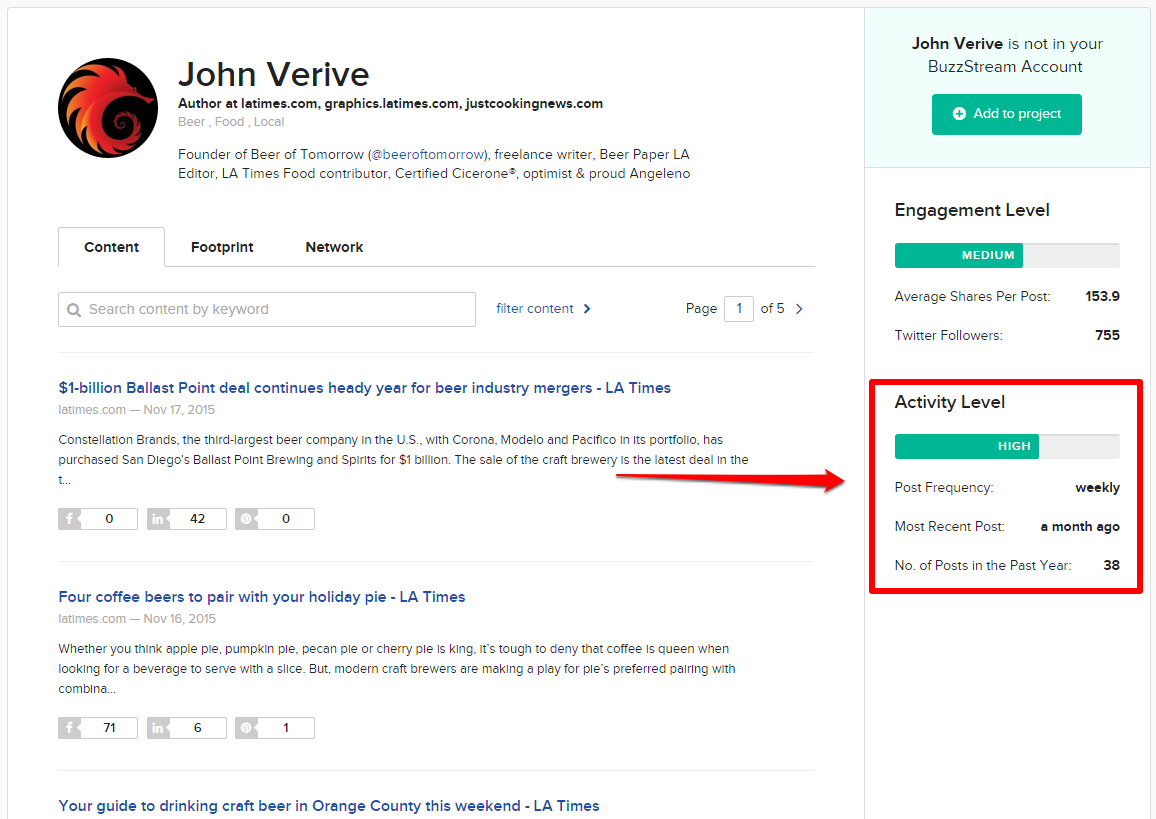Click the green Engagement Level progress bar
1156x819 pixels.
click(x=958, y=255)
